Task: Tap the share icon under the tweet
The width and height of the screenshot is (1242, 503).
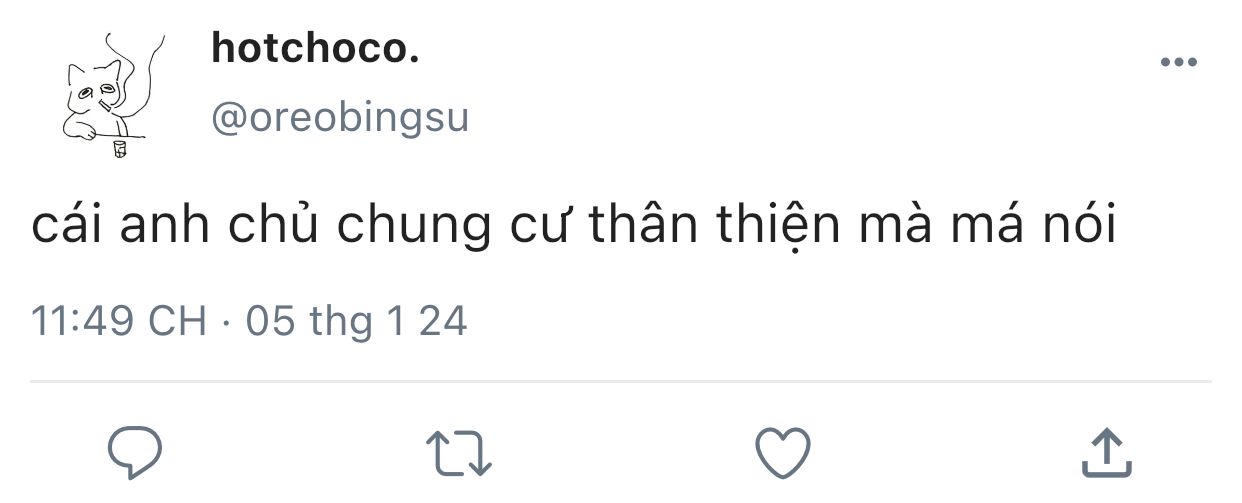Action: click(x=1107, y=453)
